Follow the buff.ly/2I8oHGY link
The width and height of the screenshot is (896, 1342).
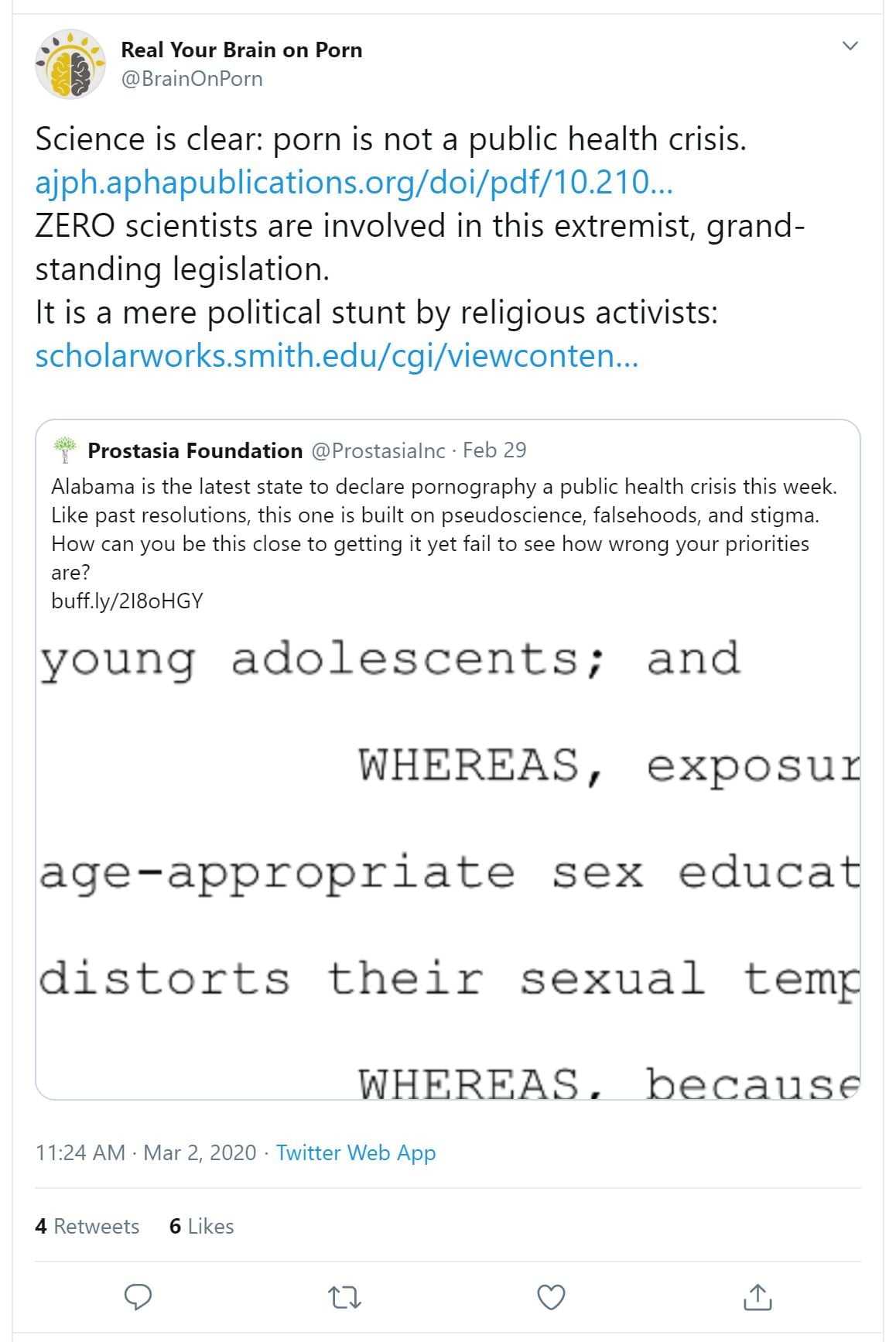click(127, 601)
